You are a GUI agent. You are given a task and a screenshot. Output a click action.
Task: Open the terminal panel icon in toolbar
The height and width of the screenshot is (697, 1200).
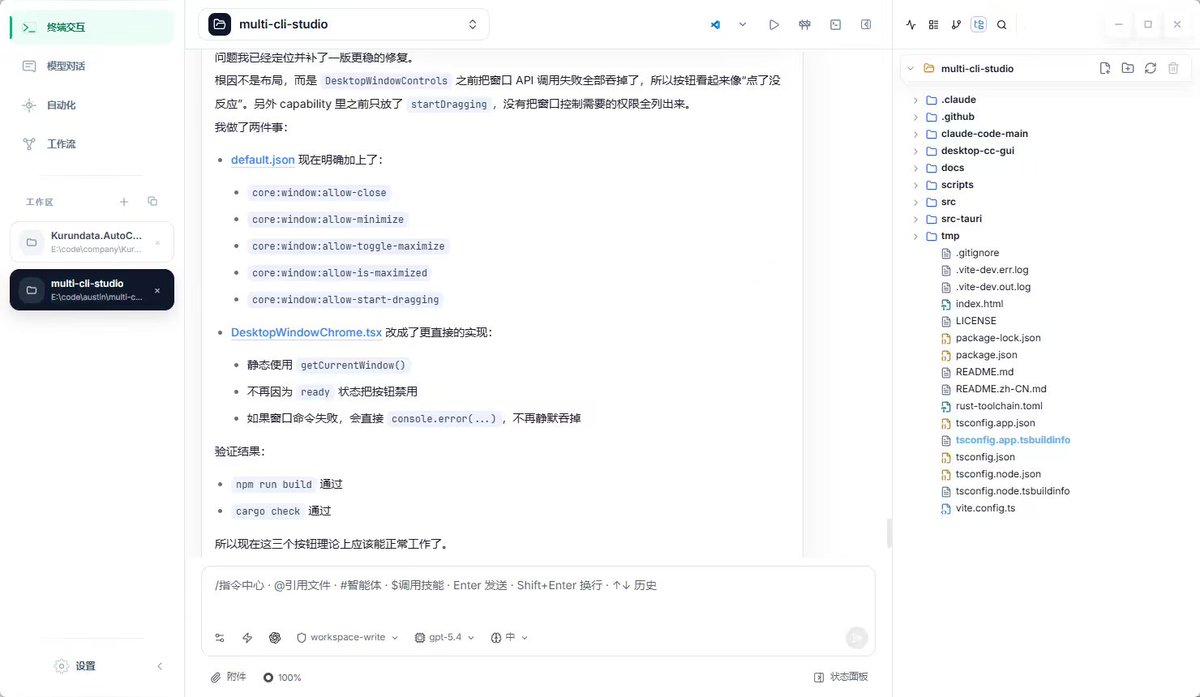(835, 25)
